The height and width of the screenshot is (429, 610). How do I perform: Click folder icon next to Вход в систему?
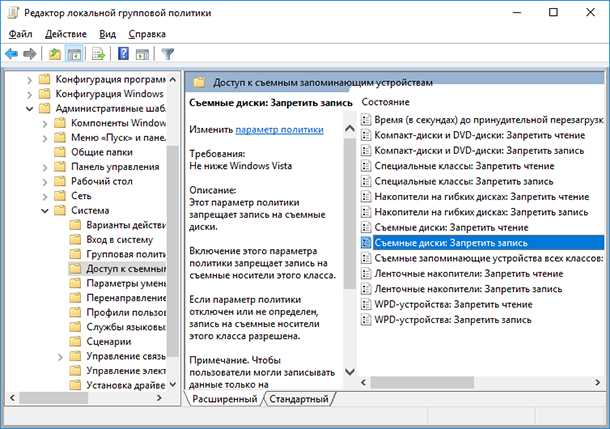[75, 240]
